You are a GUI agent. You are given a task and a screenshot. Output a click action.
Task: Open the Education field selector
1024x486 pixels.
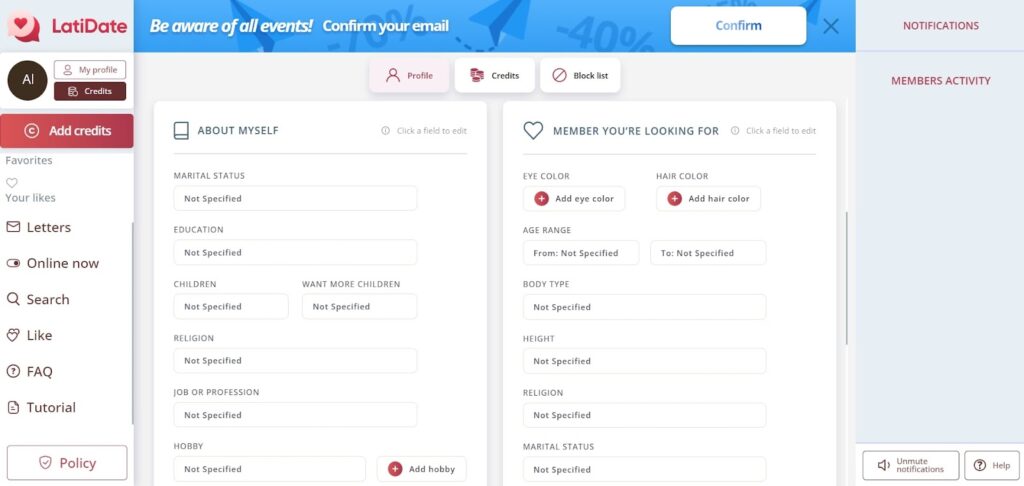pos(294,252)
